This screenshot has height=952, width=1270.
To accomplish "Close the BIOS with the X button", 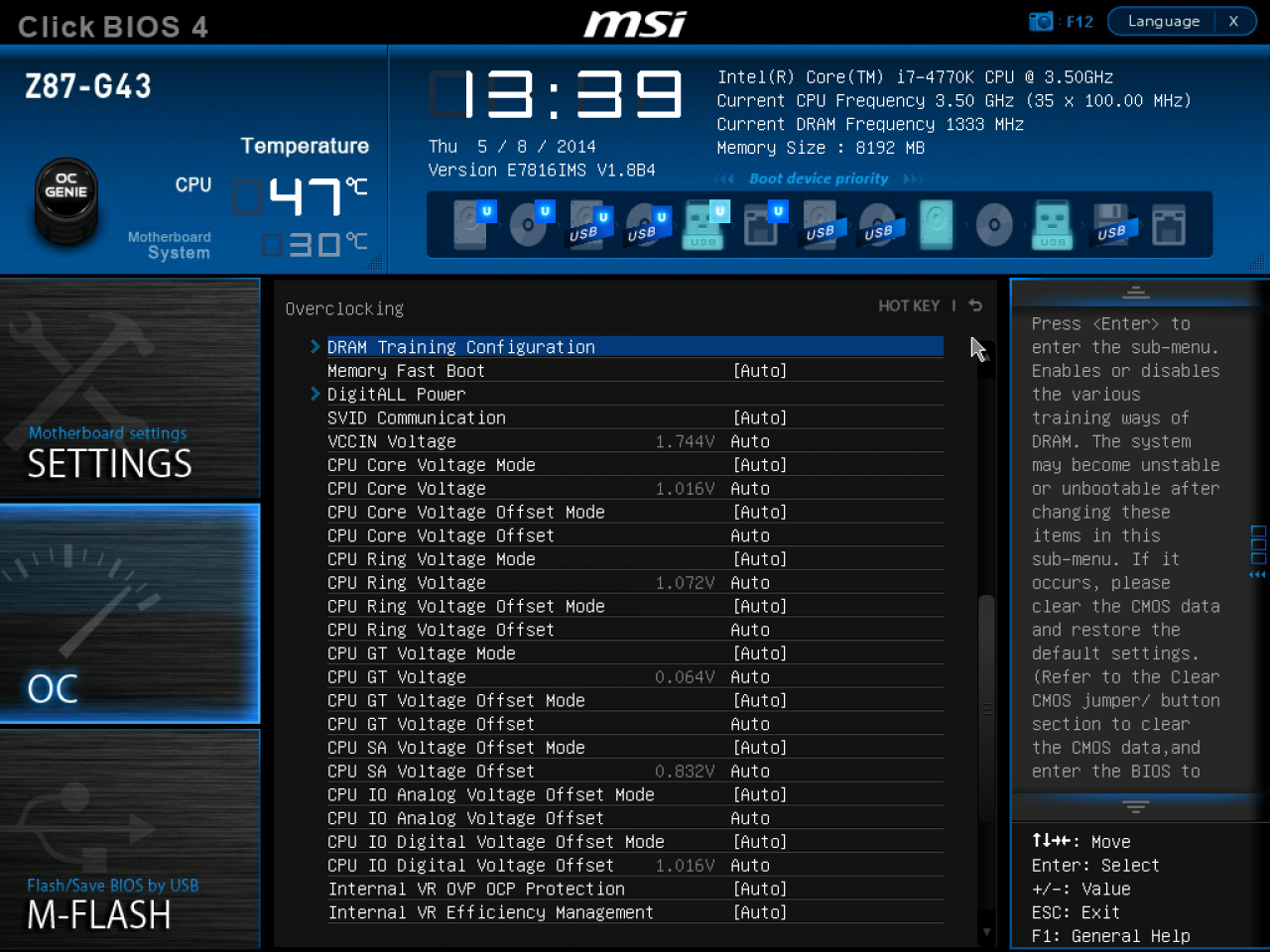I will point(1233,21).
